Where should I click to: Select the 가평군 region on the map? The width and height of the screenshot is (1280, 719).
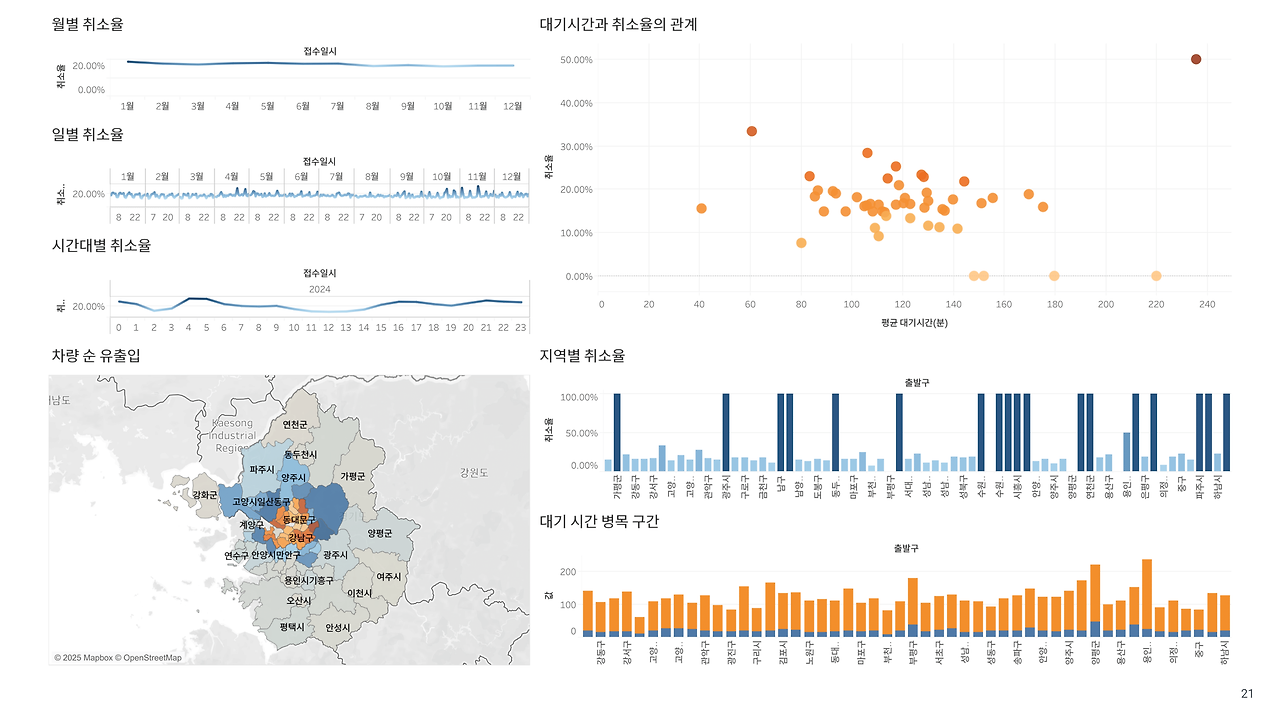pos(355,475)
